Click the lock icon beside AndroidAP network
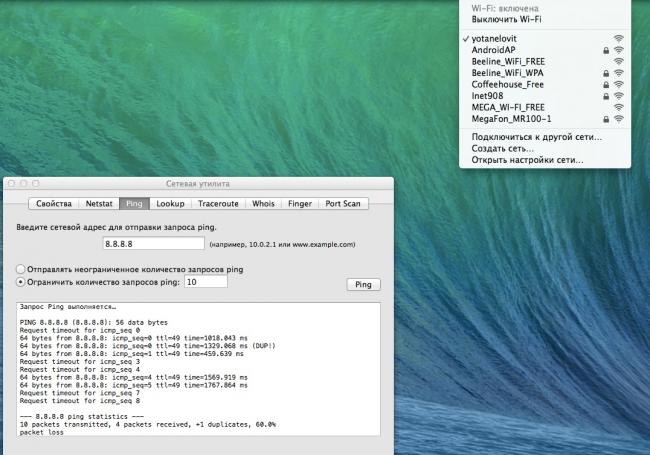This screenshot has width=650, height=455. [x=606, y=49]
